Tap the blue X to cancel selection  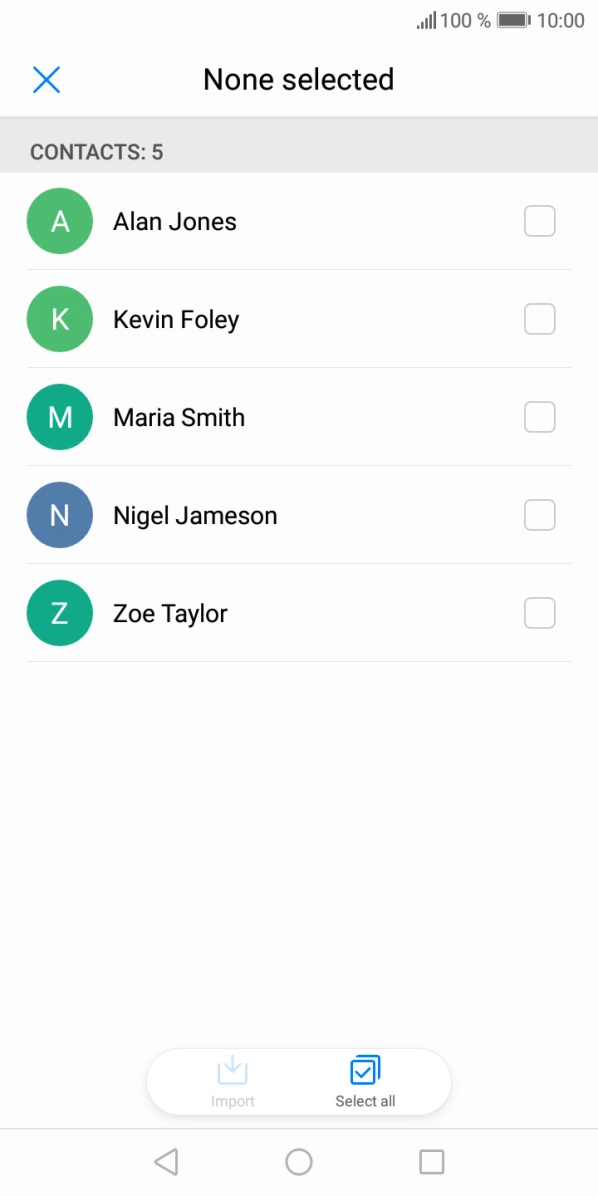pos(46,79)
